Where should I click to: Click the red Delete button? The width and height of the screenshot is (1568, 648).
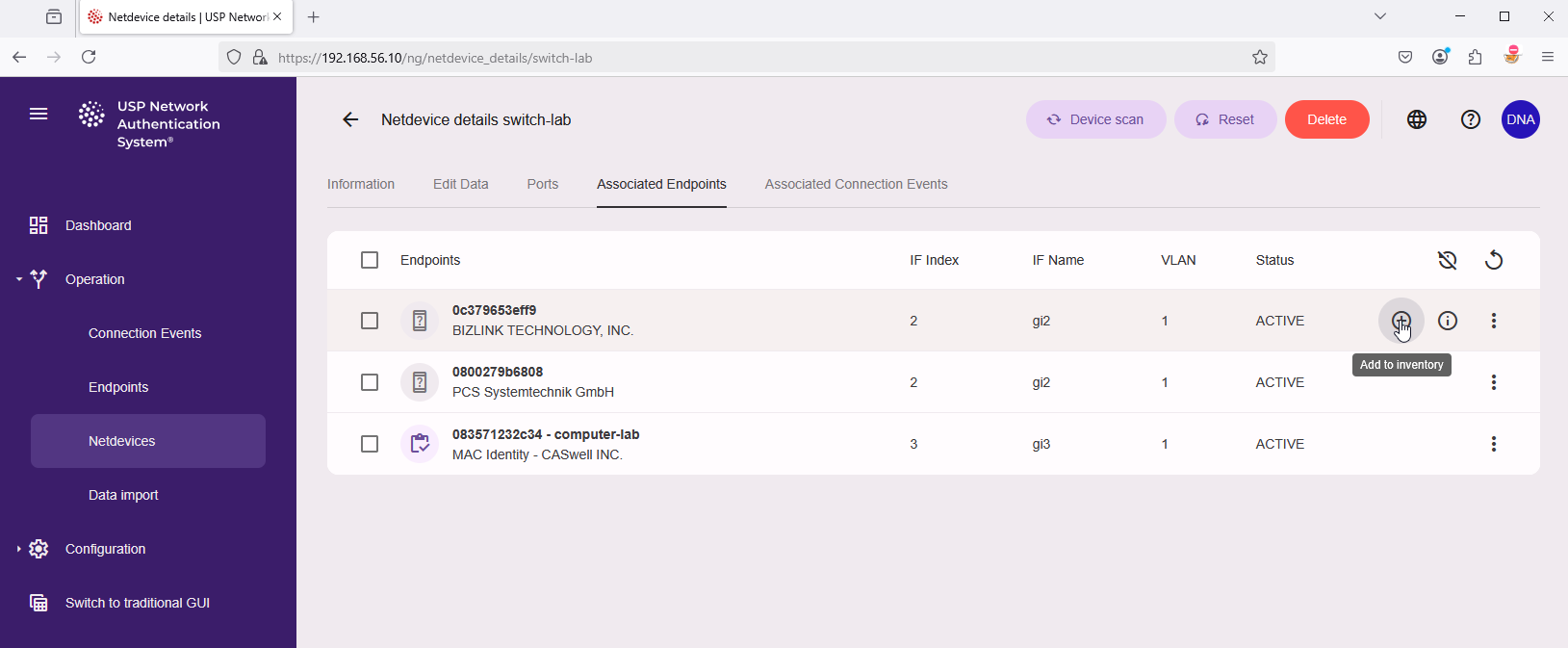[1326, 119]
